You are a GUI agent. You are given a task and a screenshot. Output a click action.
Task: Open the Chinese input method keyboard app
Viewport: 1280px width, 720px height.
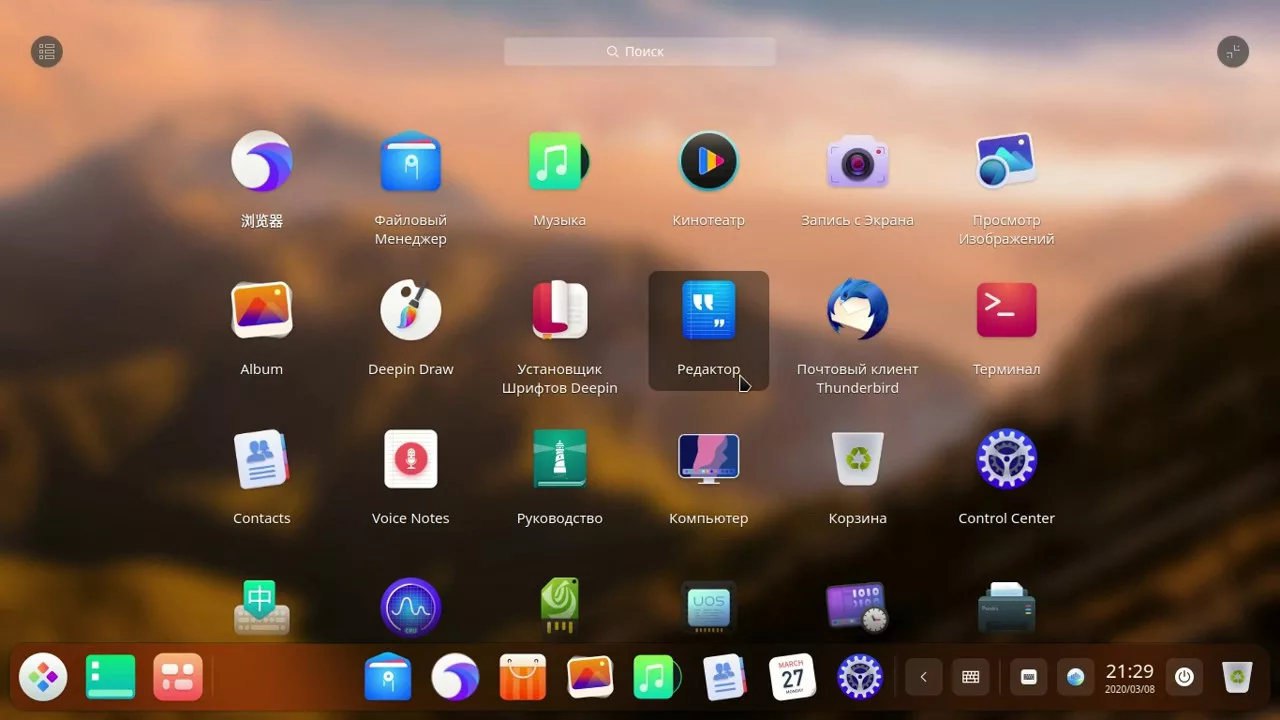261,607
